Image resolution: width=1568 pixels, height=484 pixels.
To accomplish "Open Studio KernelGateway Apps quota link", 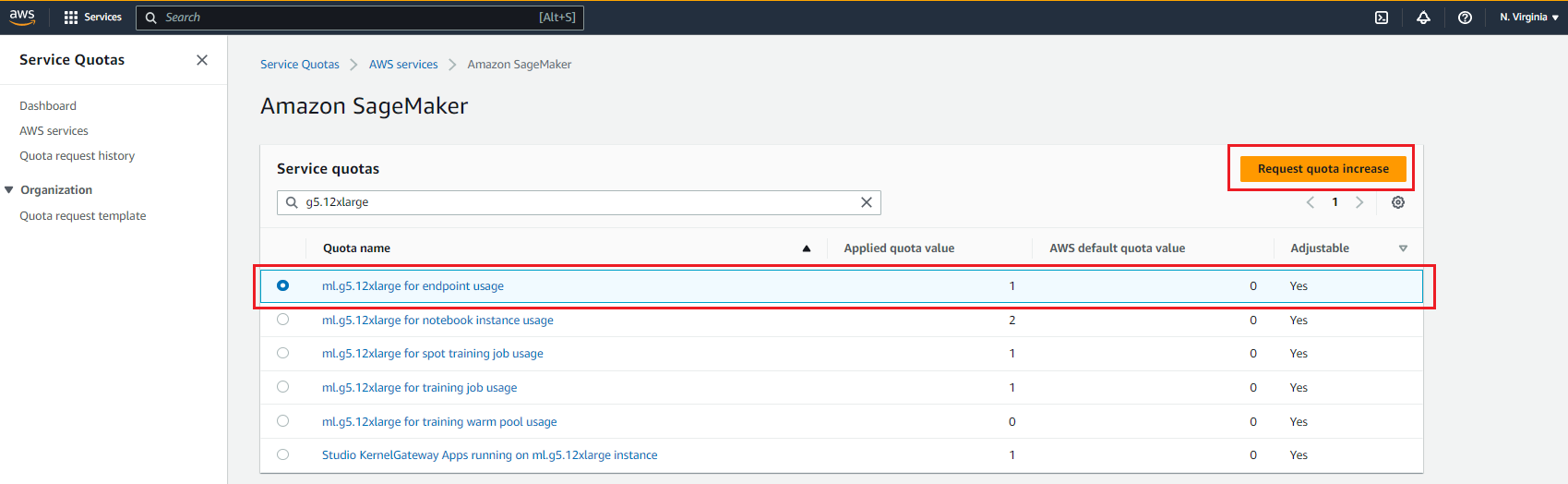I will click(490, 455).
